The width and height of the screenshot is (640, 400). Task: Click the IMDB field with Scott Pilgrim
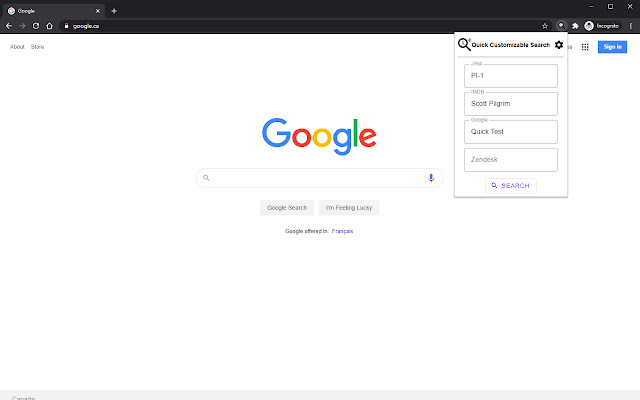pyautogui.click(x=511, y=104)
